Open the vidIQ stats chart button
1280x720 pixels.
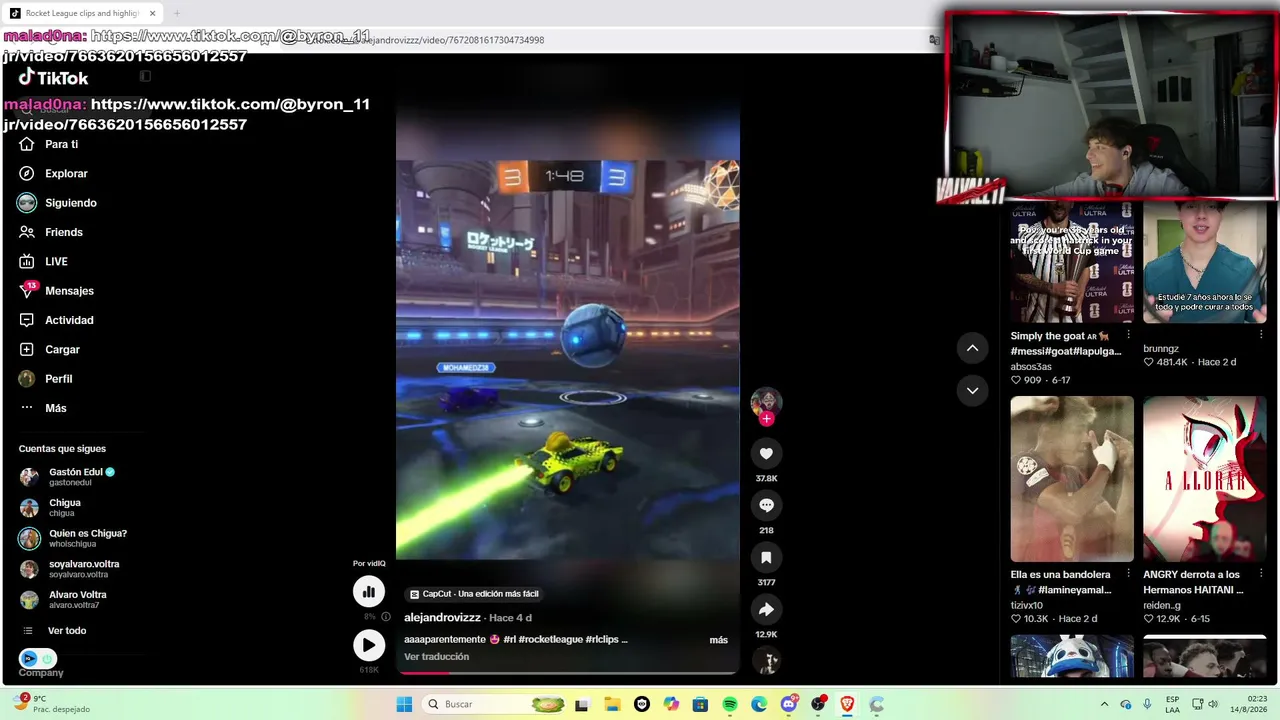point(369,592)
